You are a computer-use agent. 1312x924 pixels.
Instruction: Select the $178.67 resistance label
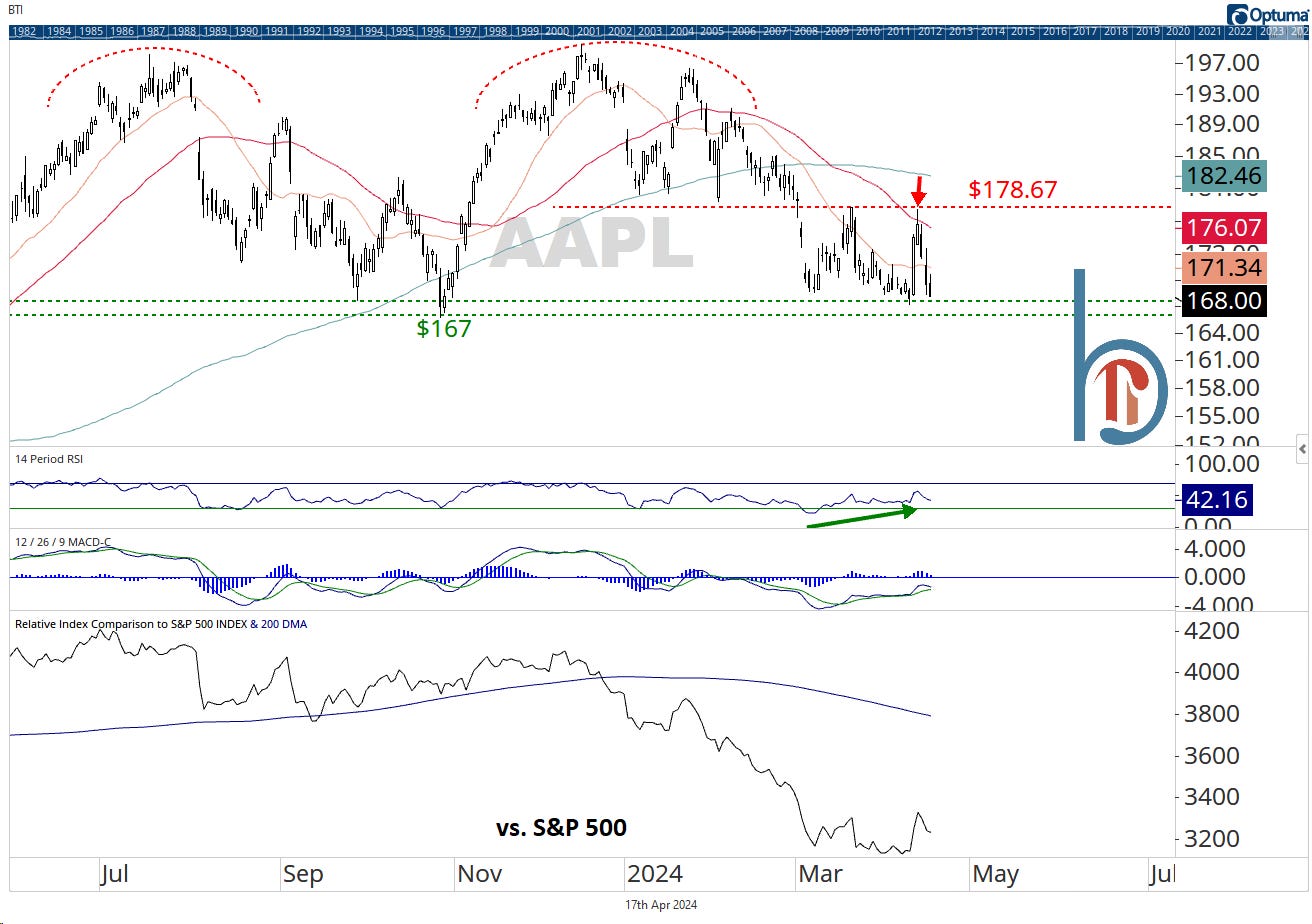click(1013, 189)
